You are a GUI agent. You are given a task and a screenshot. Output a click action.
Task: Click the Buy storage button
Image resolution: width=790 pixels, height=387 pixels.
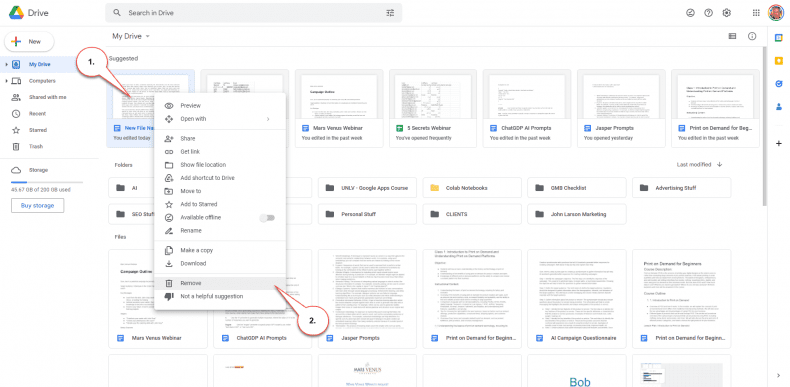[x=38, y=206]
